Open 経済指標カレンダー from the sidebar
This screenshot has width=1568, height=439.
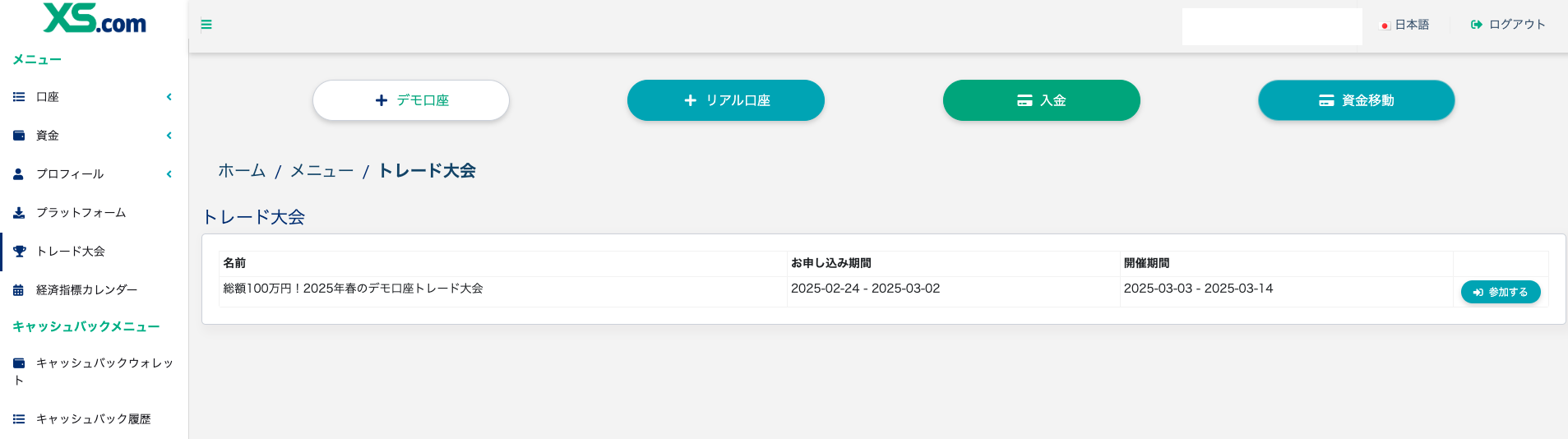pyautogui.click(x=86, y=290)
